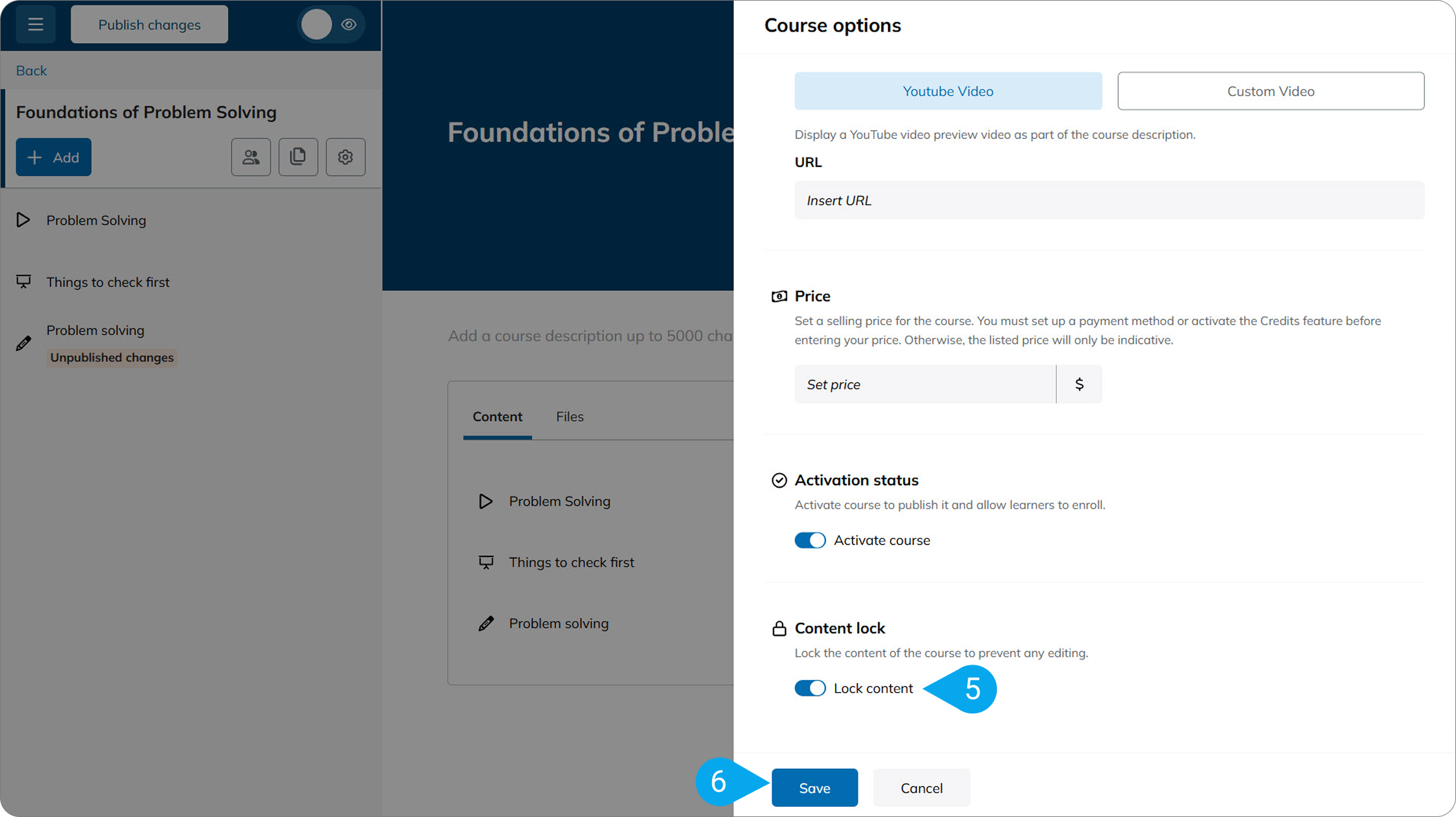The height and width of the screenshot is (817, 1456).
Task: Click the Content lock padlock icon
Action: pos(779,629)
